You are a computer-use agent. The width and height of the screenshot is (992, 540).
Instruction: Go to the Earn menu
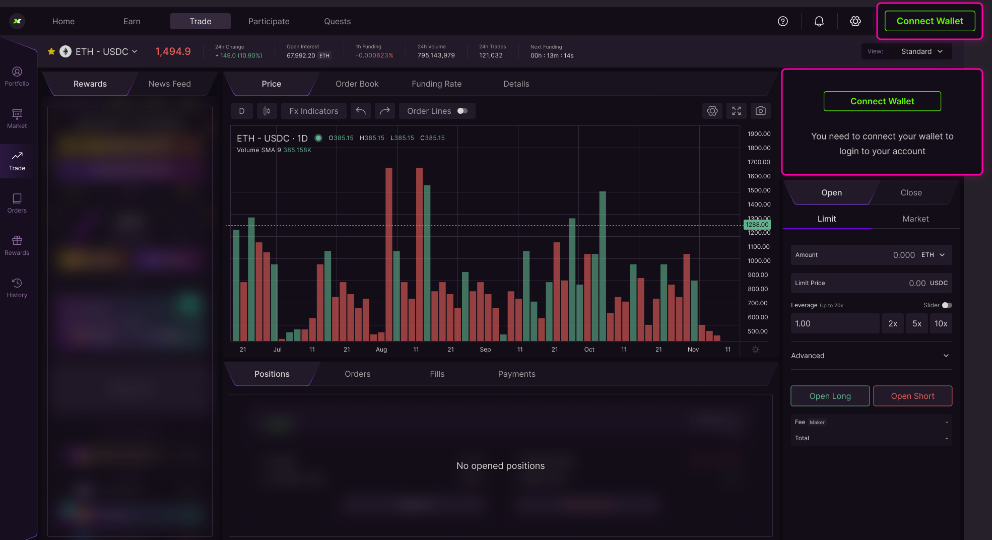(132, 21)
